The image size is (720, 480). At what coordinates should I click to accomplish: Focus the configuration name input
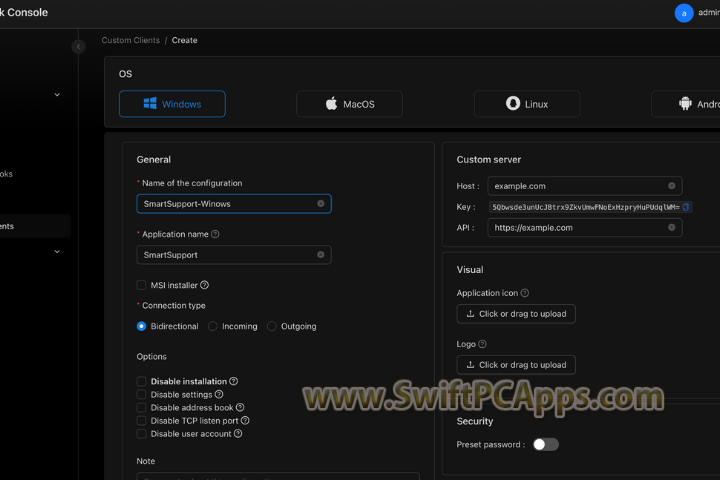point(234,203)
